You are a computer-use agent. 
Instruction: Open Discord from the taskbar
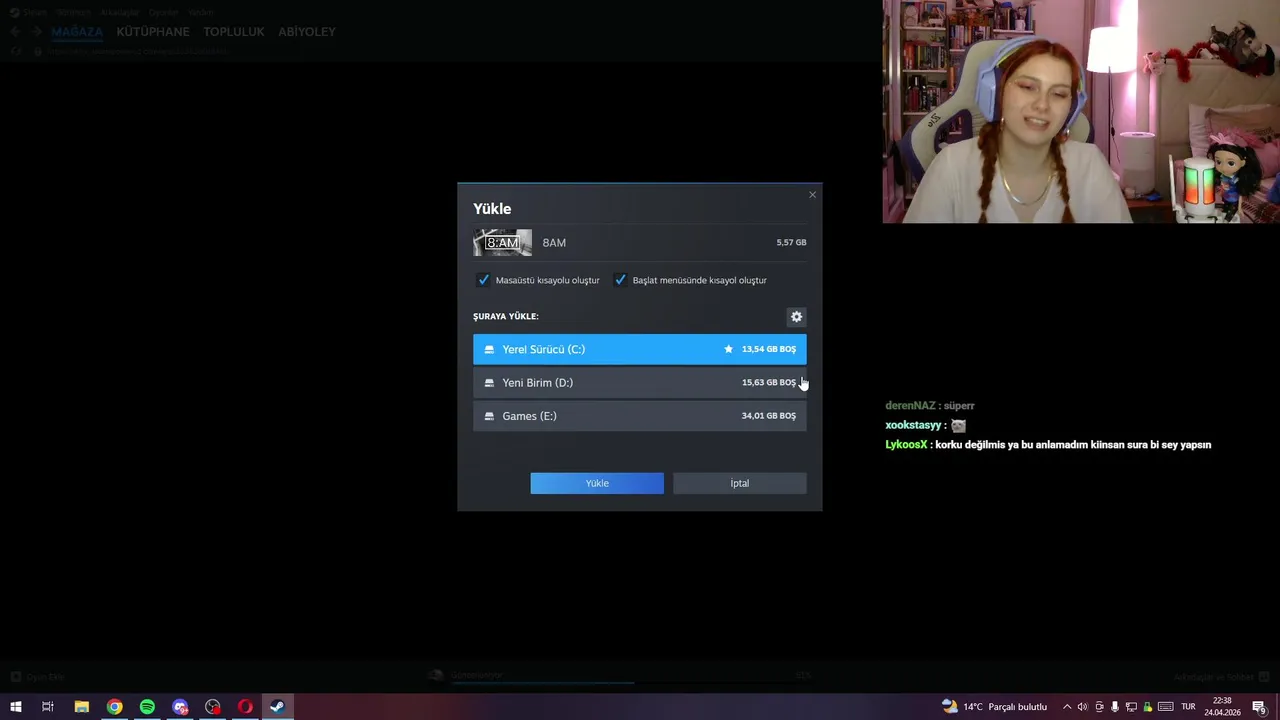(180, 707)
